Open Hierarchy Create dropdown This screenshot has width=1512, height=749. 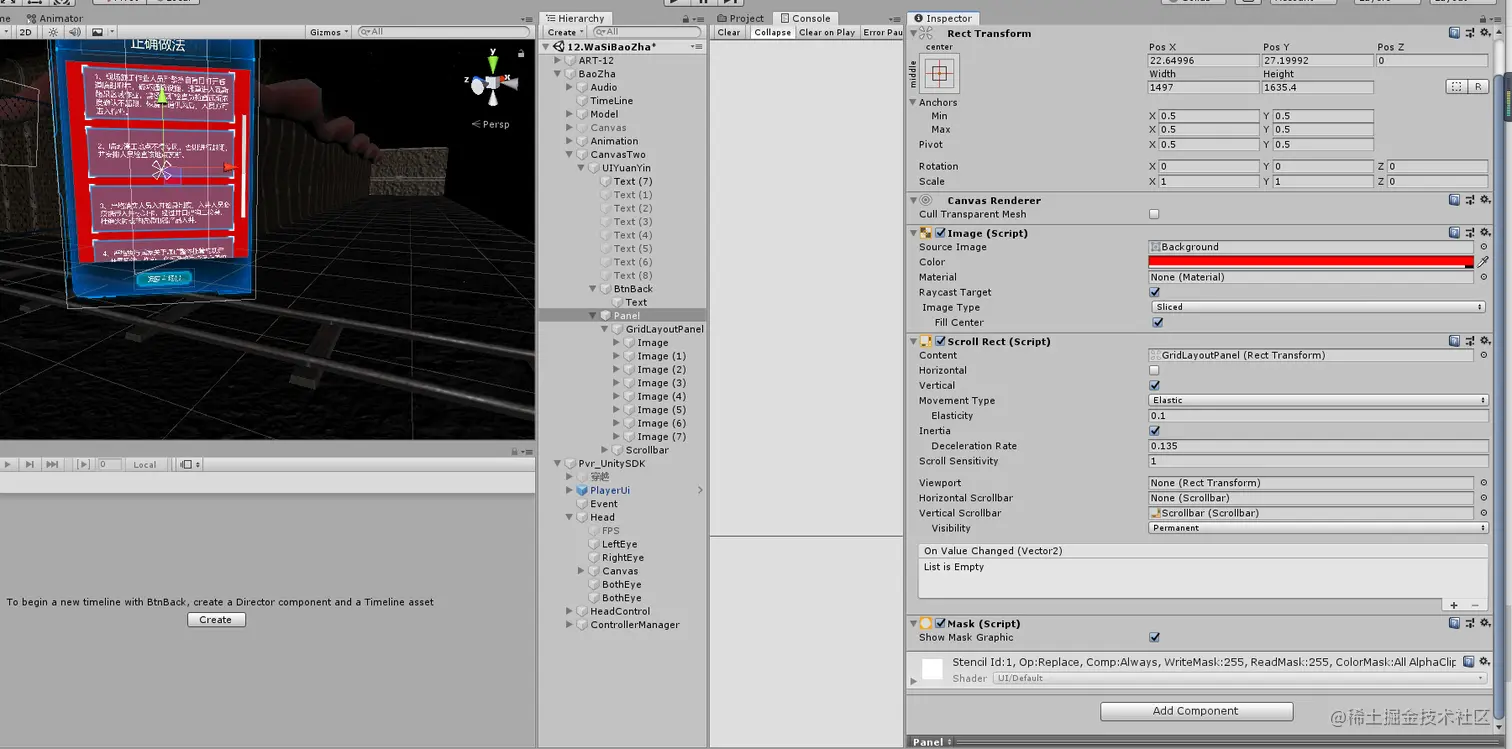click(x=565, y=32)
